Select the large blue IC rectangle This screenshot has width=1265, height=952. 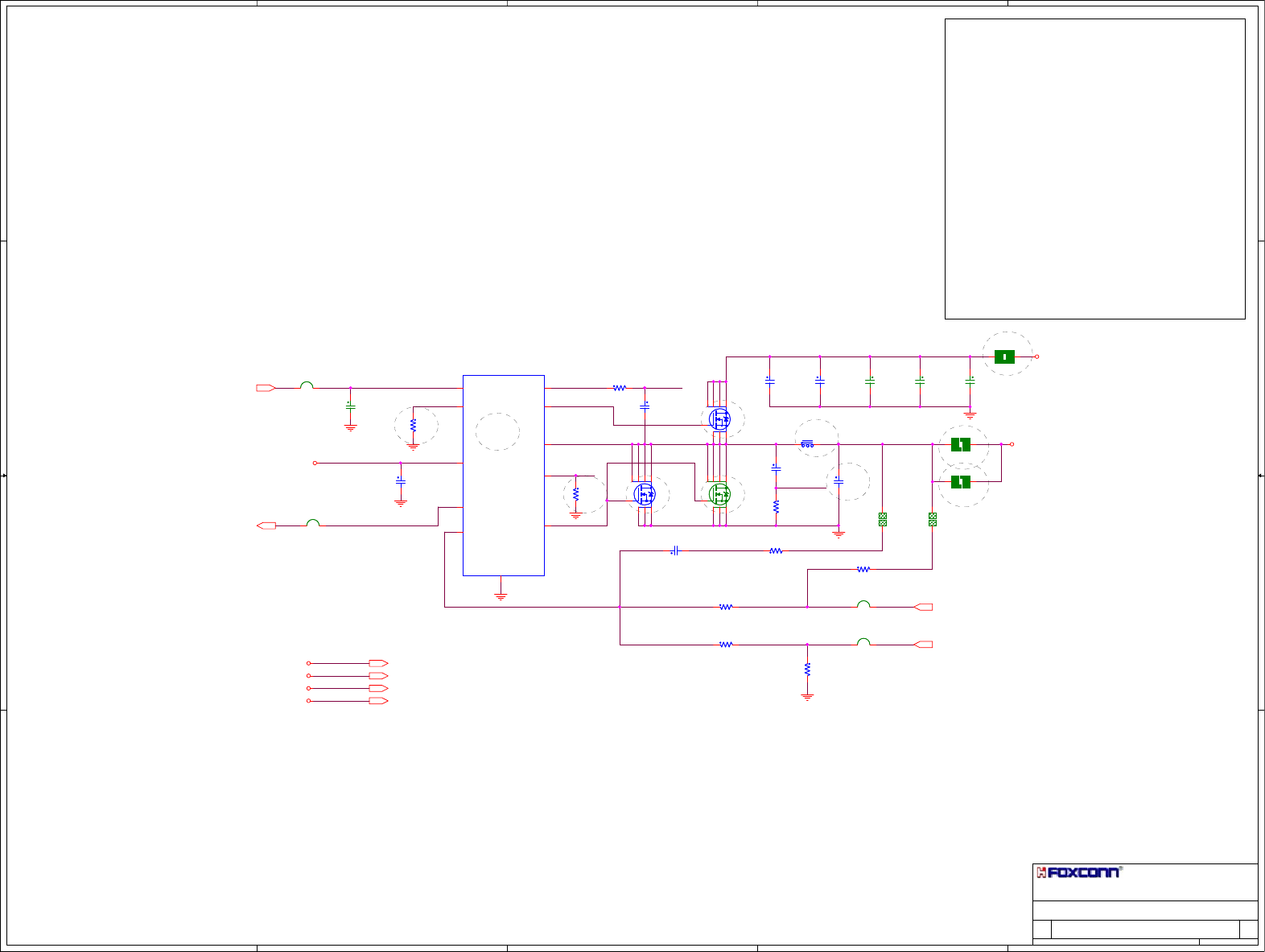504,476
